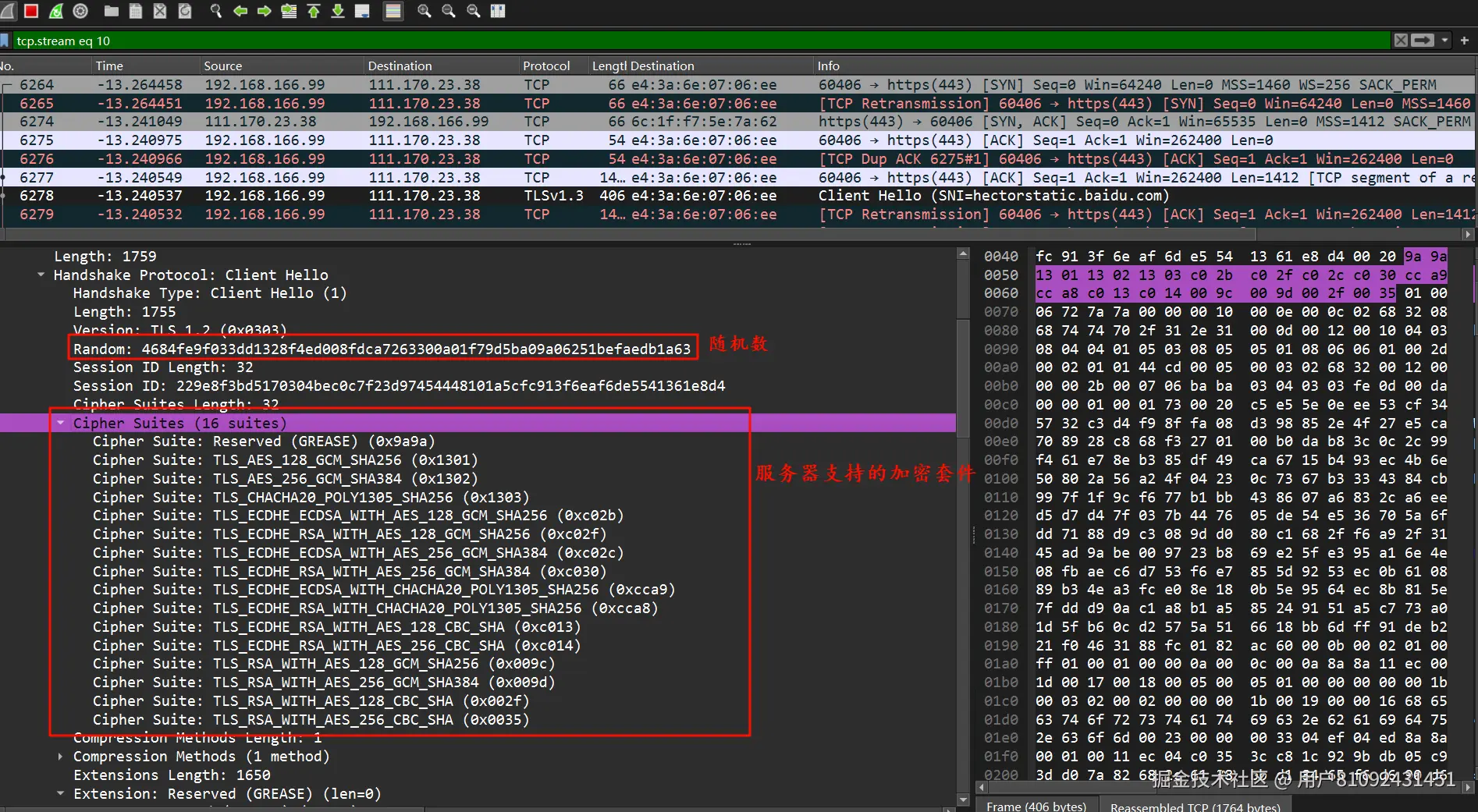Reset text zoom to normal size

click(474, 11)
